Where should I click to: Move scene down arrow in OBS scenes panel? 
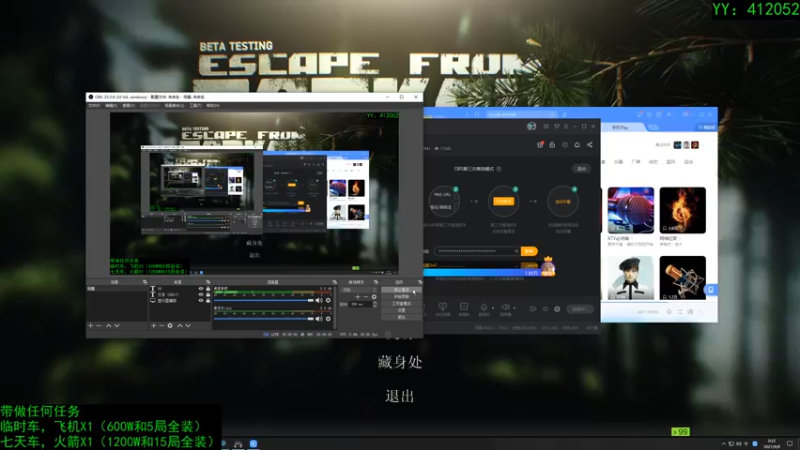117,326
